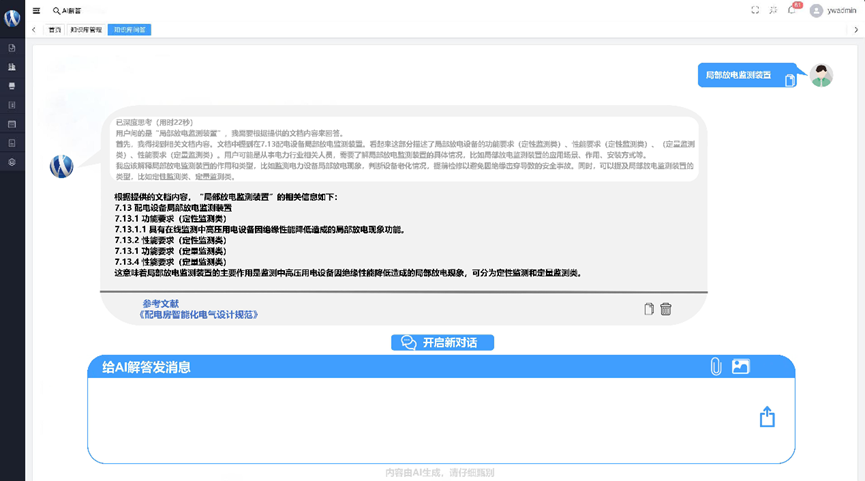Screen dimensions: 865x481
Task: Copy the AI answer using copy icon
Action: (x=649, y=309)
